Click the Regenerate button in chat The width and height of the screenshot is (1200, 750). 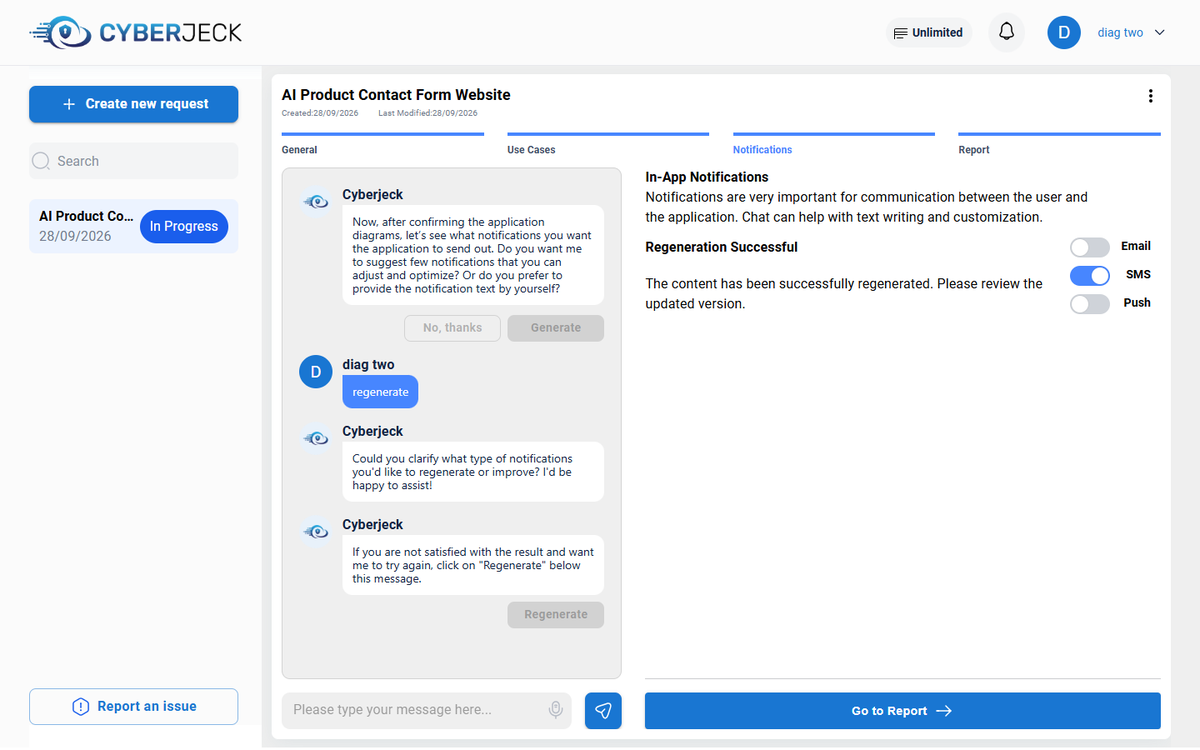(x=556, y=614)
